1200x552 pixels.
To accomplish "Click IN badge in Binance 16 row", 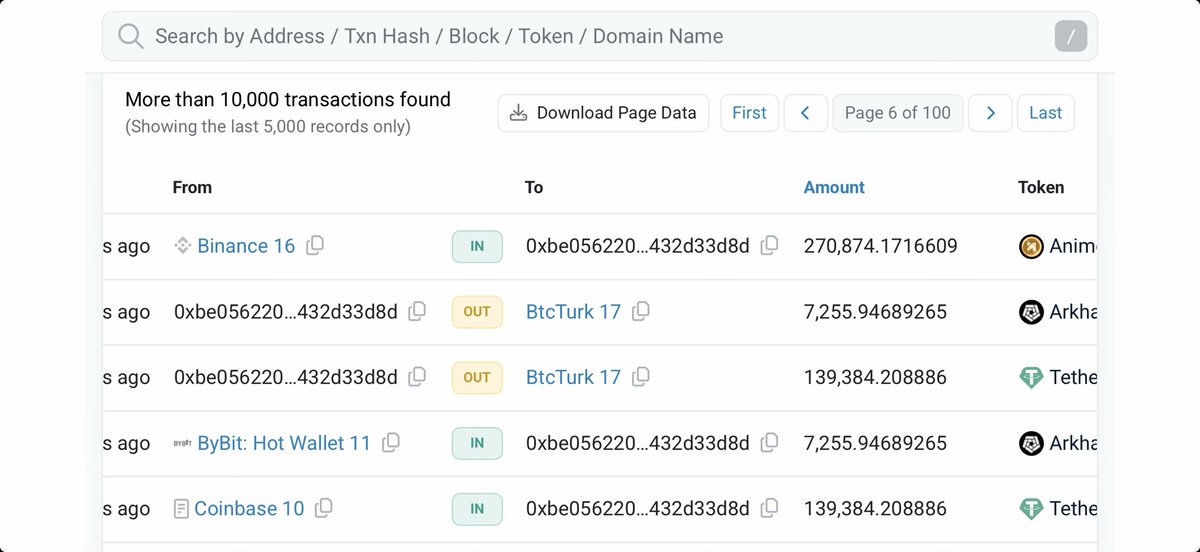I will click(x=477, y=246).
